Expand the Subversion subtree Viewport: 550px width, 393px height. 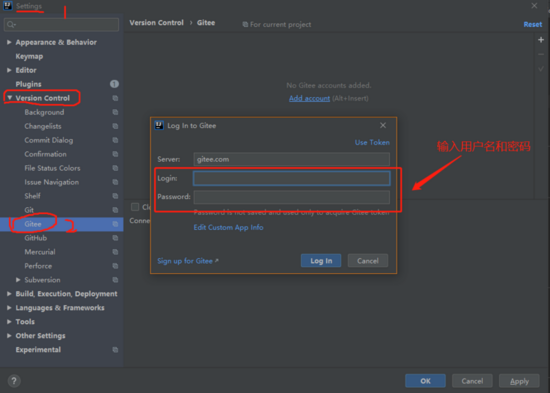tap(18, 280)
